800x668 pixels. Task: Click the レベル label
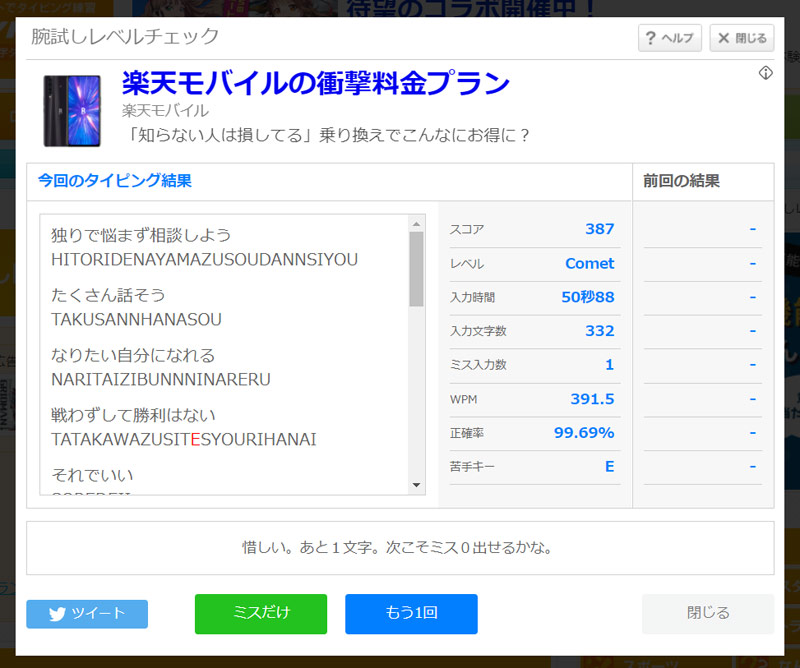tap(466, 264)
